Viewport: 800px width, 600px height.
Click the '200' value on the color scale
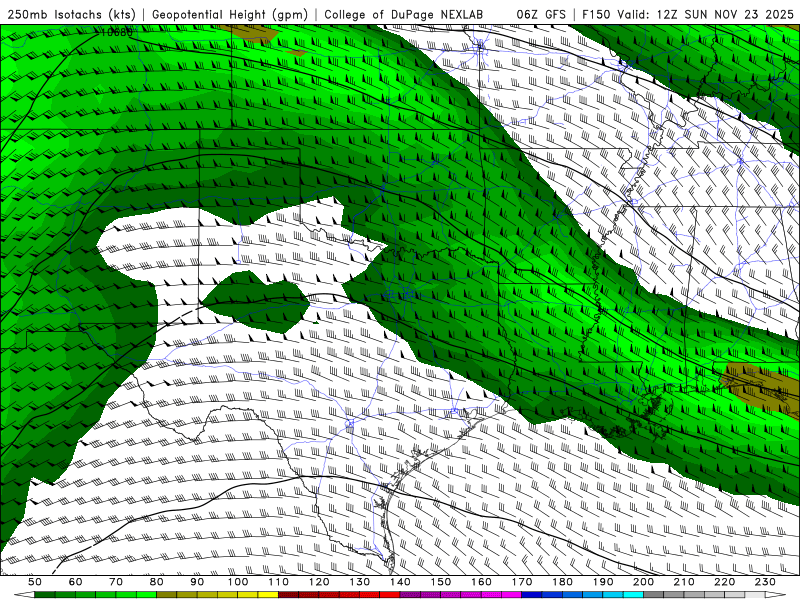(643, 582)
